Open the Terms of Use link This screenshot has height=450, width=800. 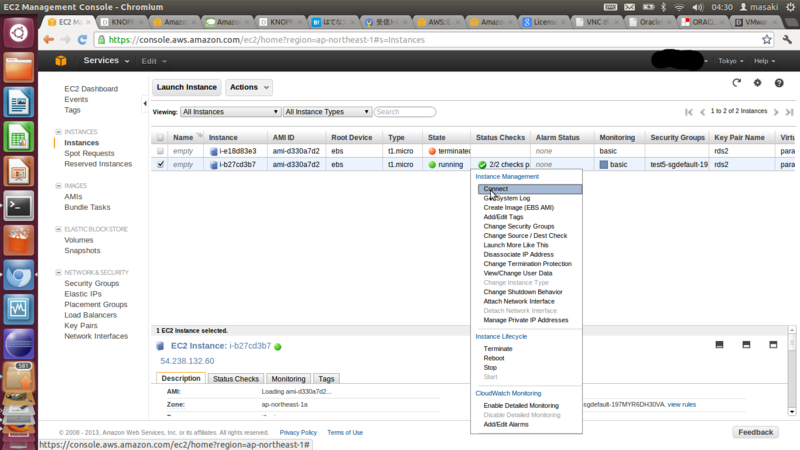point(345,433)
